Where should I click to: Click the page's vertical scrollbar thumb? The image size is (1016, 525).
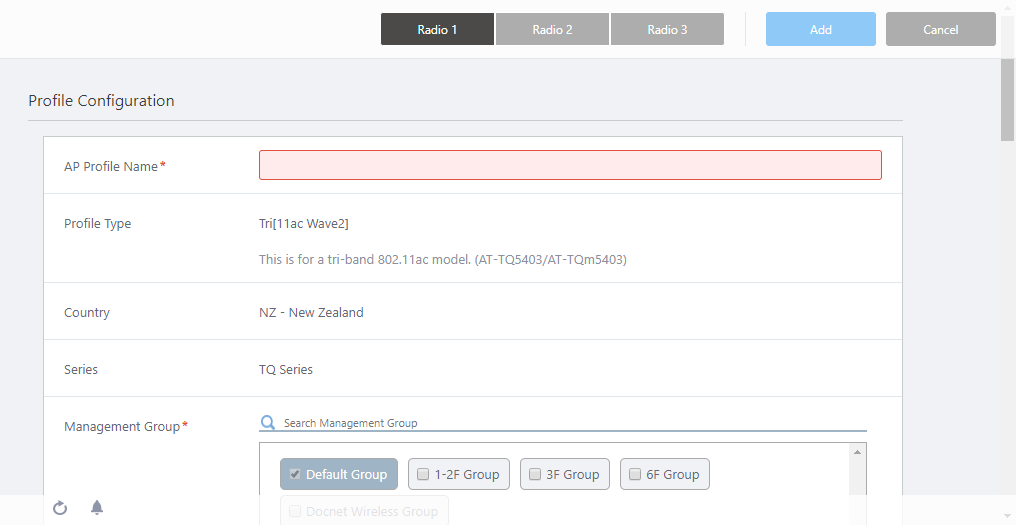[x=1007, y=100]
